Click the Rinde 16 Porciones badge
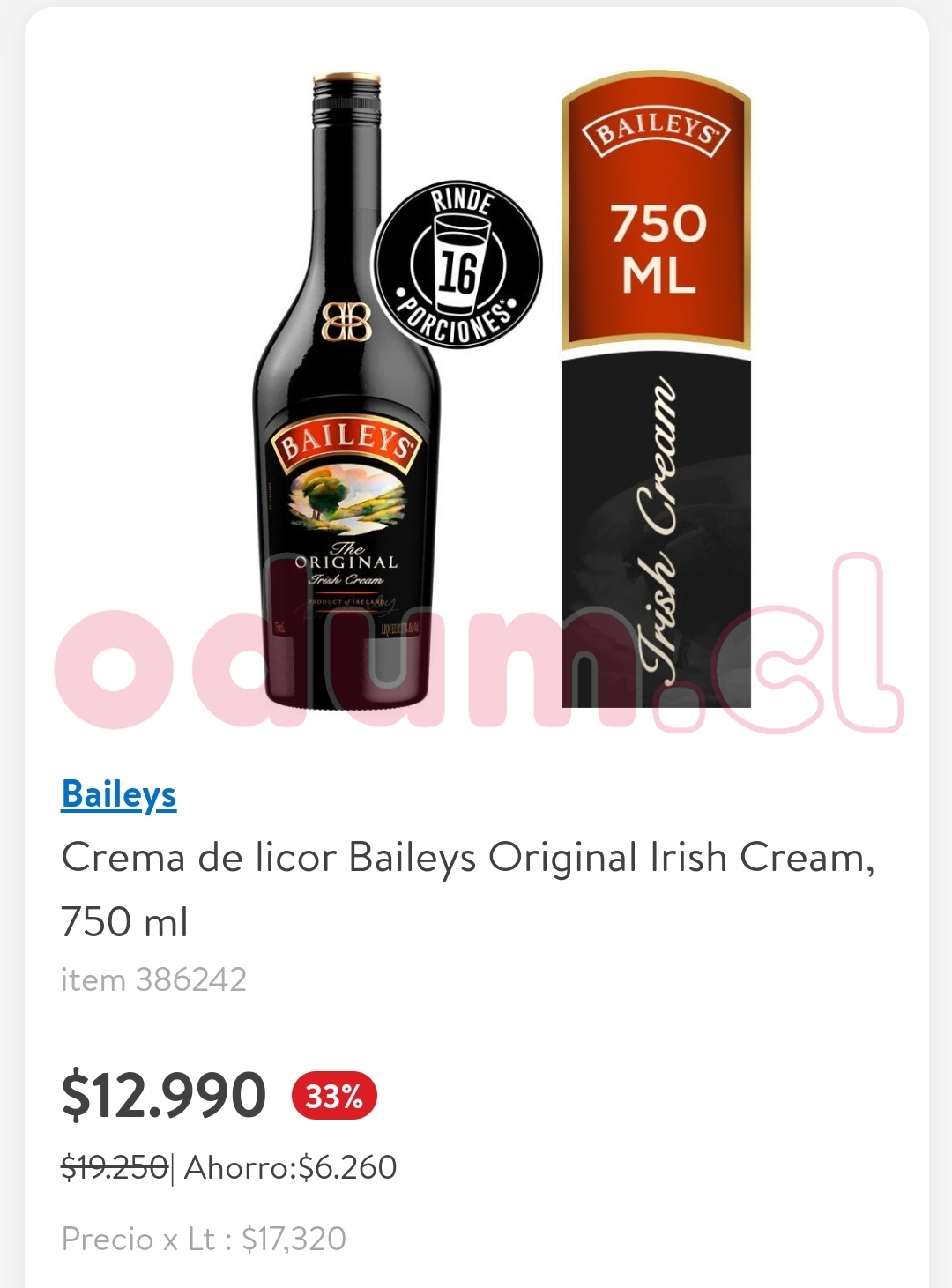Viewport: 952px width, 1288px height. coord(457,264)
